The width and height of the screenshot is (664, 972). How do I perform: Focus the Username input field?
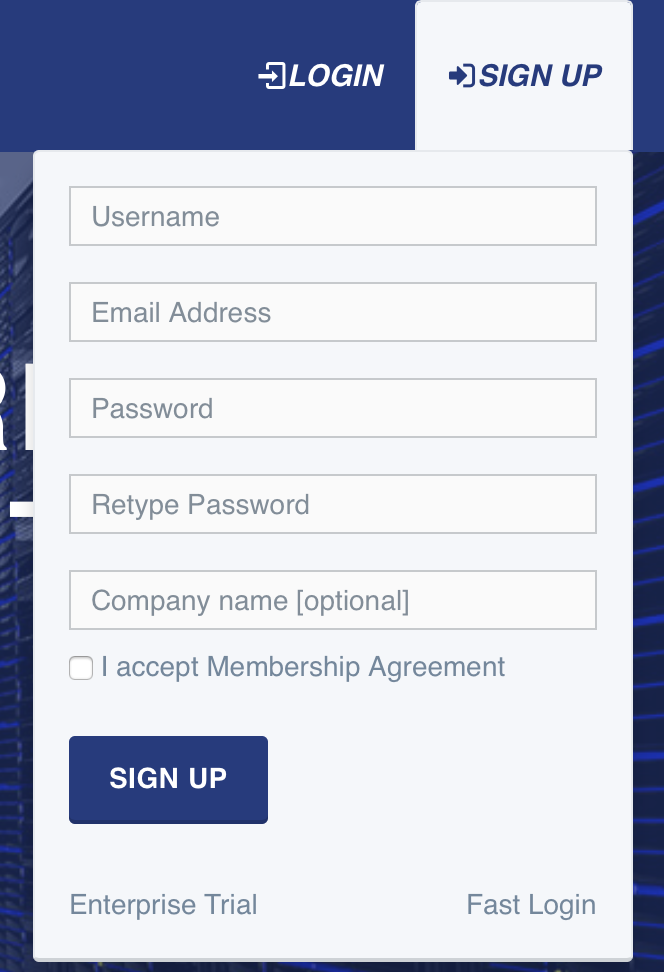point(332,216)
